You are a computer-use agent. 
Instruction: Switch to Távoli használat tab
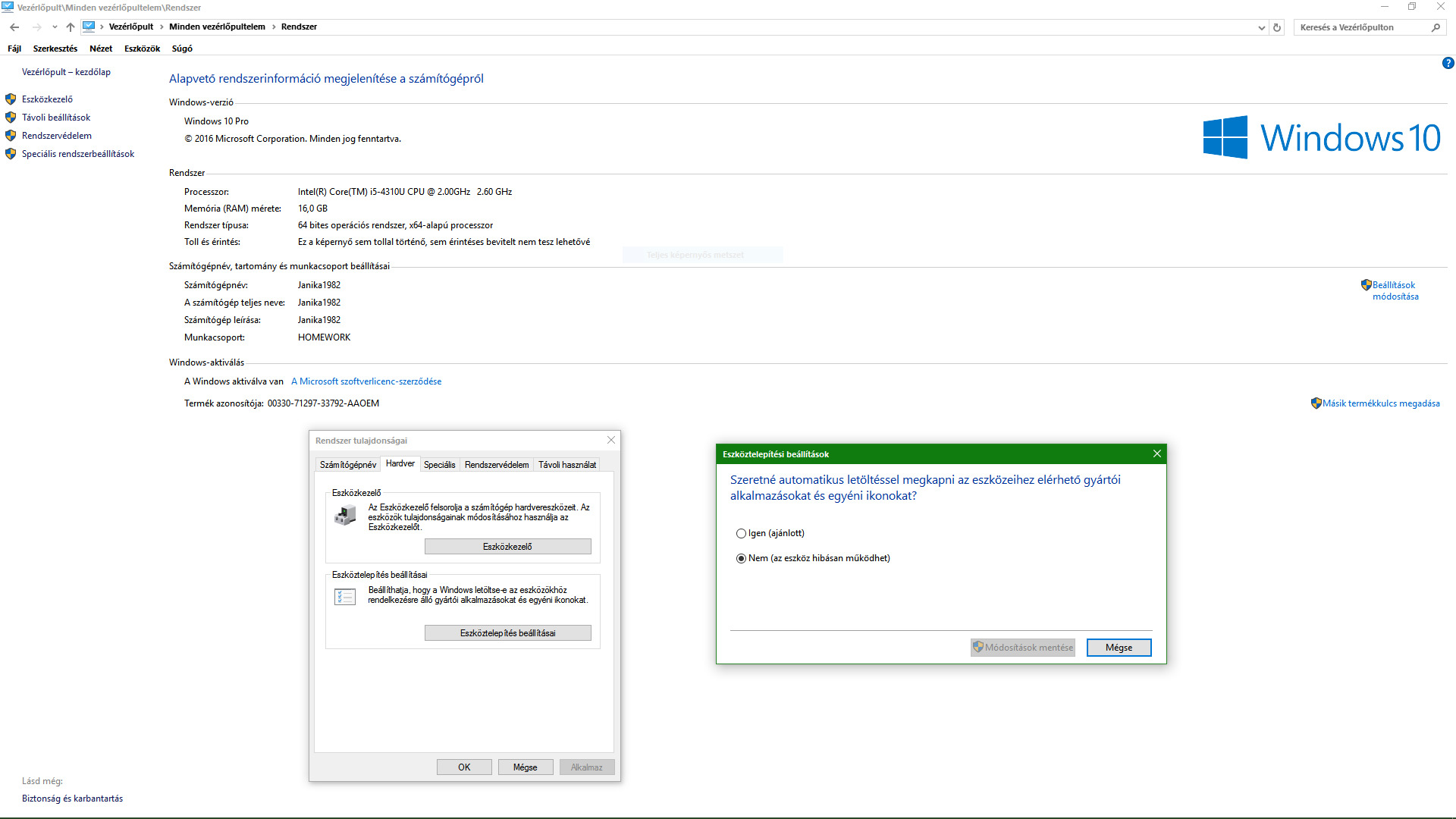tap(567, 465)
